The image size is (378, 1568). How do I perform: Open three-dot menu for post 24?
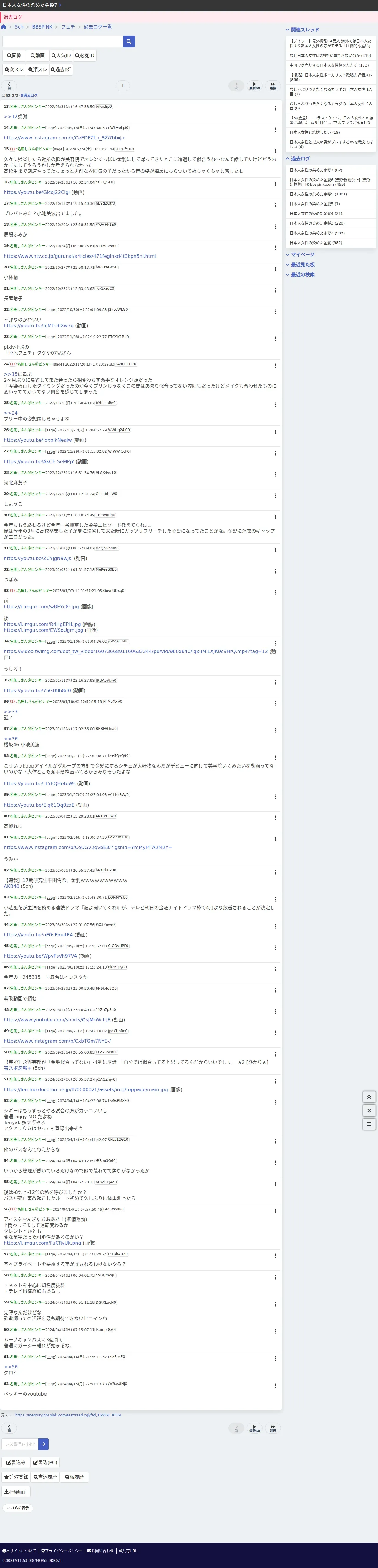click(275, 366)
